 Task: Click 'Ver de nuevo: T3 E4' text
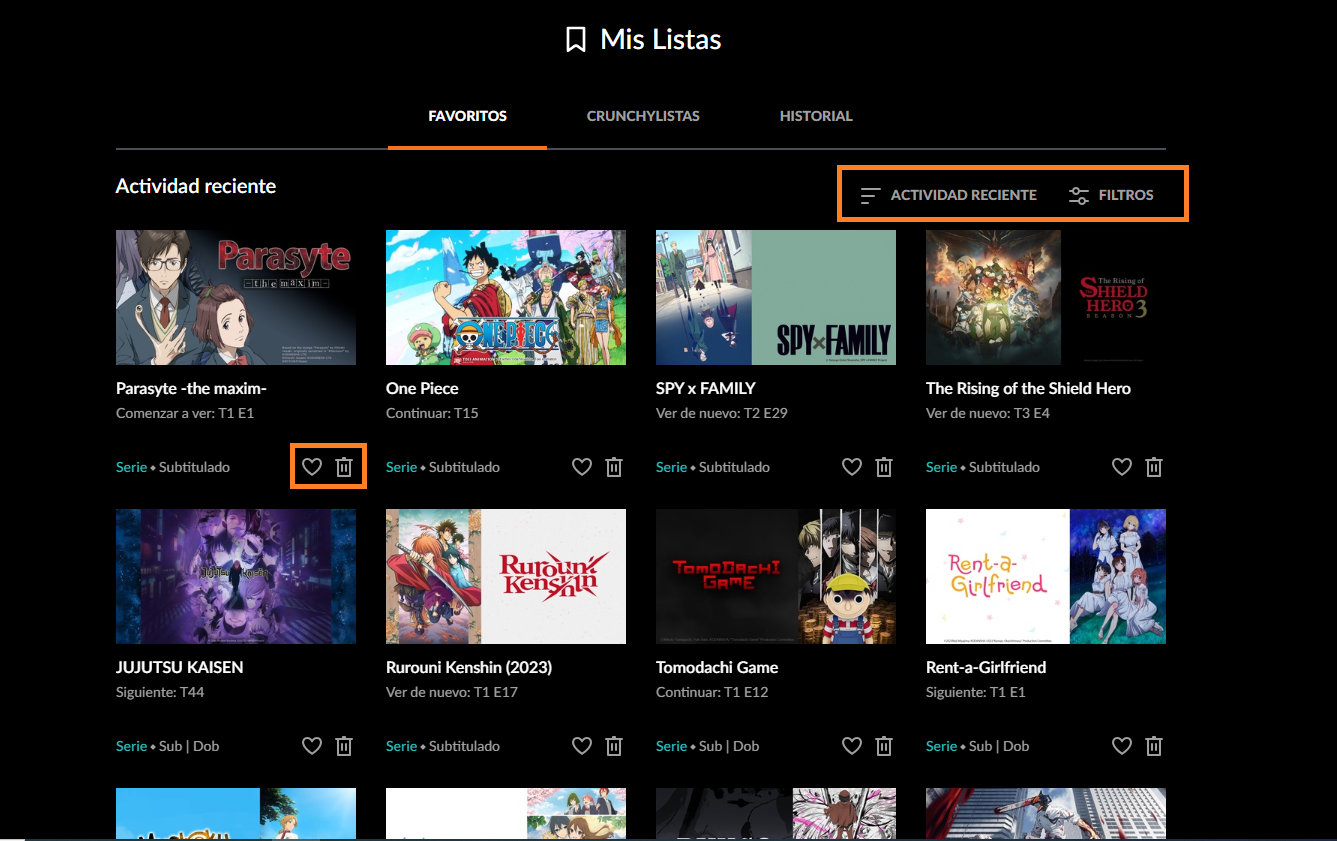tap(988, 413)
